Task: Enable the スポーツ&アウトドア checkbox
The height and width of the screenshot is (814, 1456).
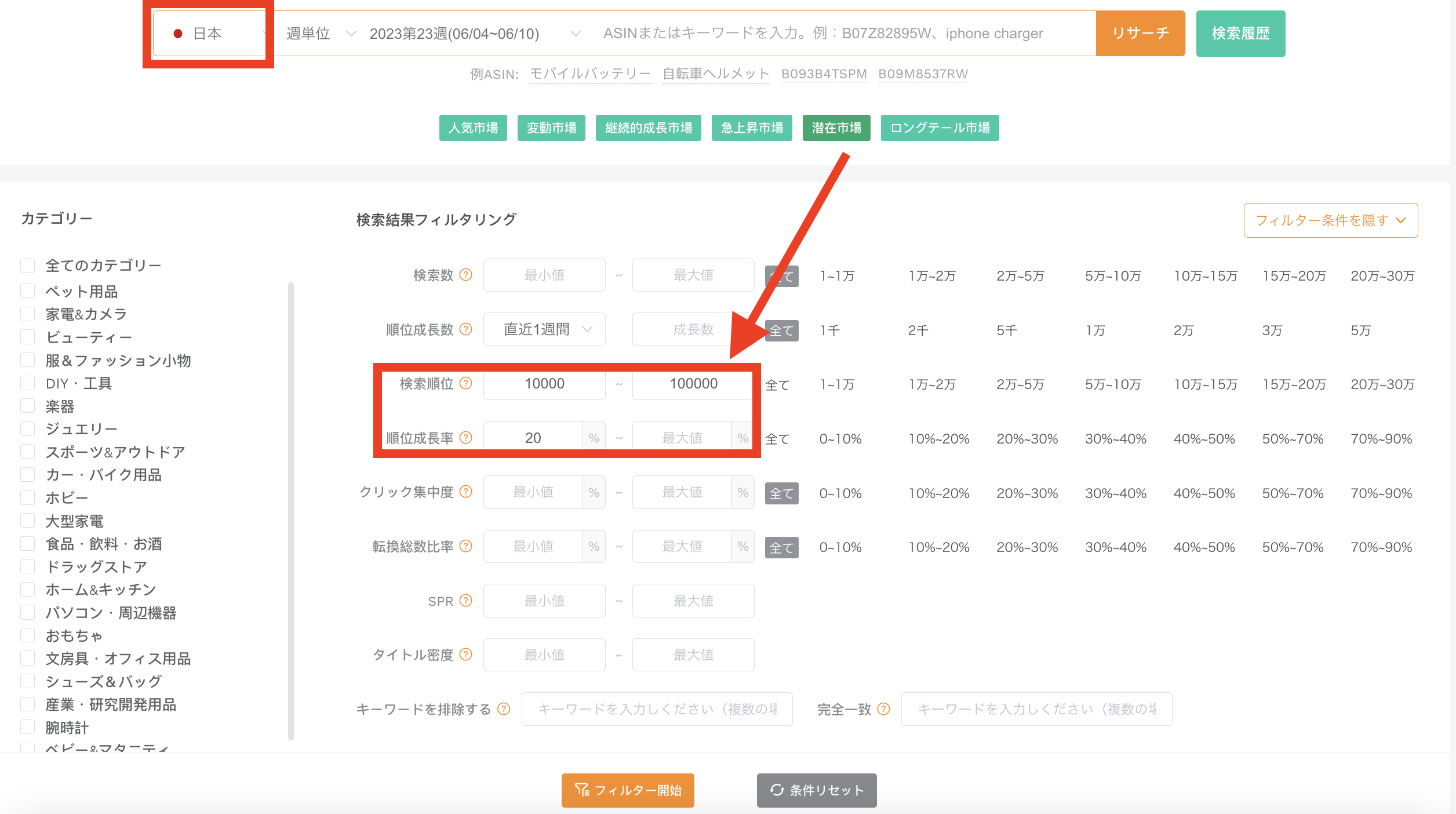Action: pyautogui.click(x=28, y=452)
